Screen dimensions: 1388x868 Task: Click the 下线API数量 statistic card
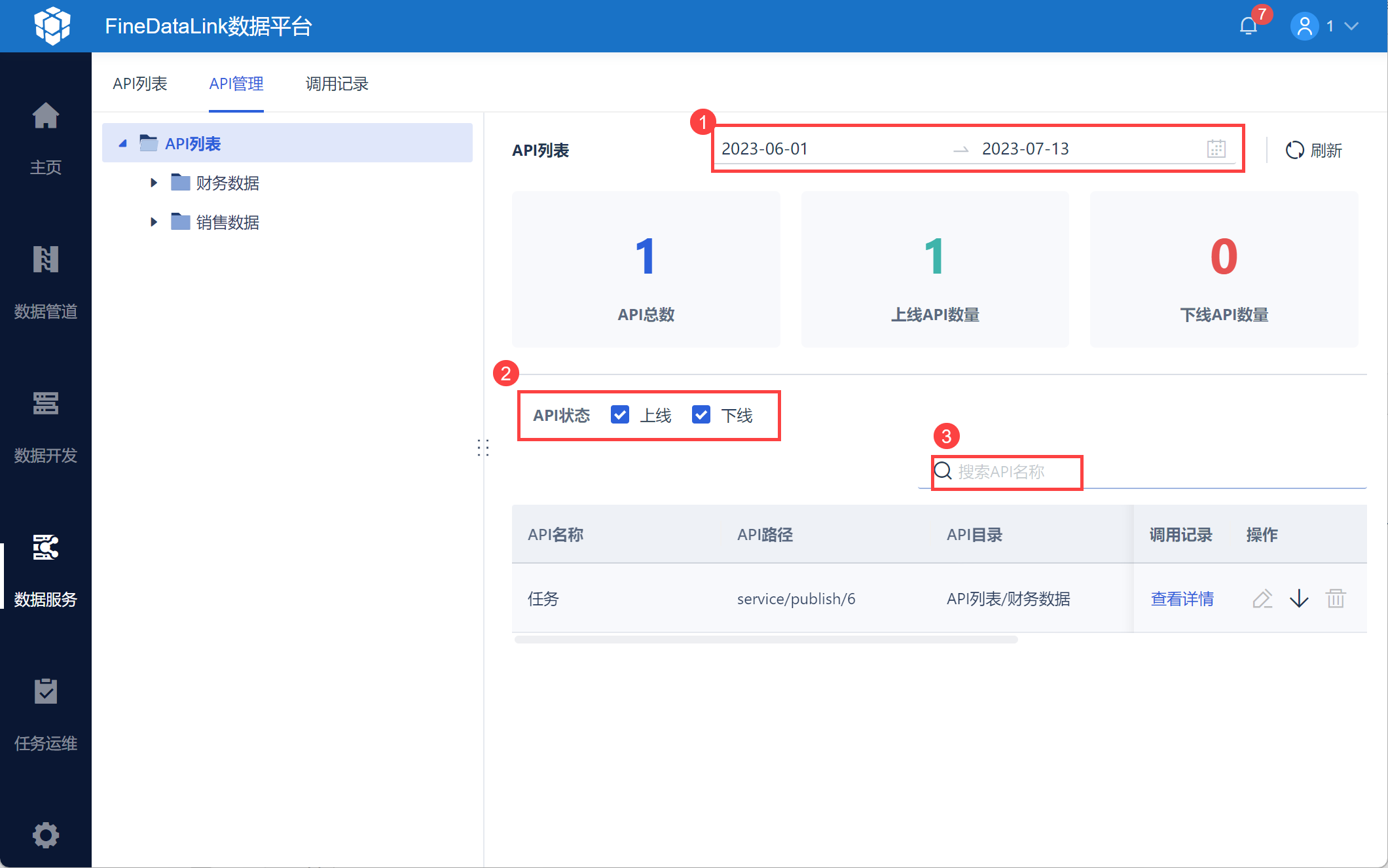point(1224,269)
